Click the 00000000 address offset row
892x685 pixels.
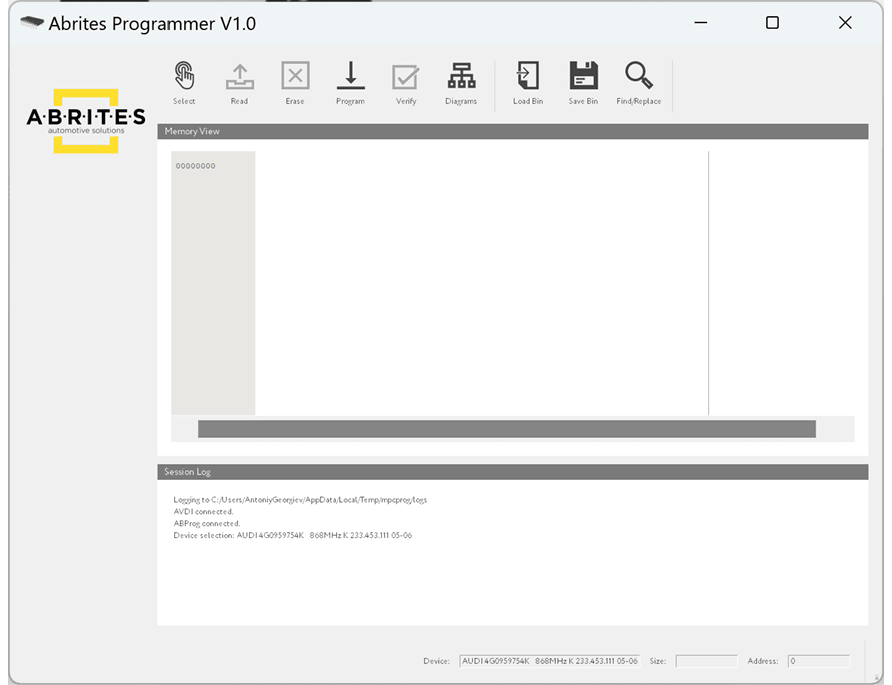(196, 166)
